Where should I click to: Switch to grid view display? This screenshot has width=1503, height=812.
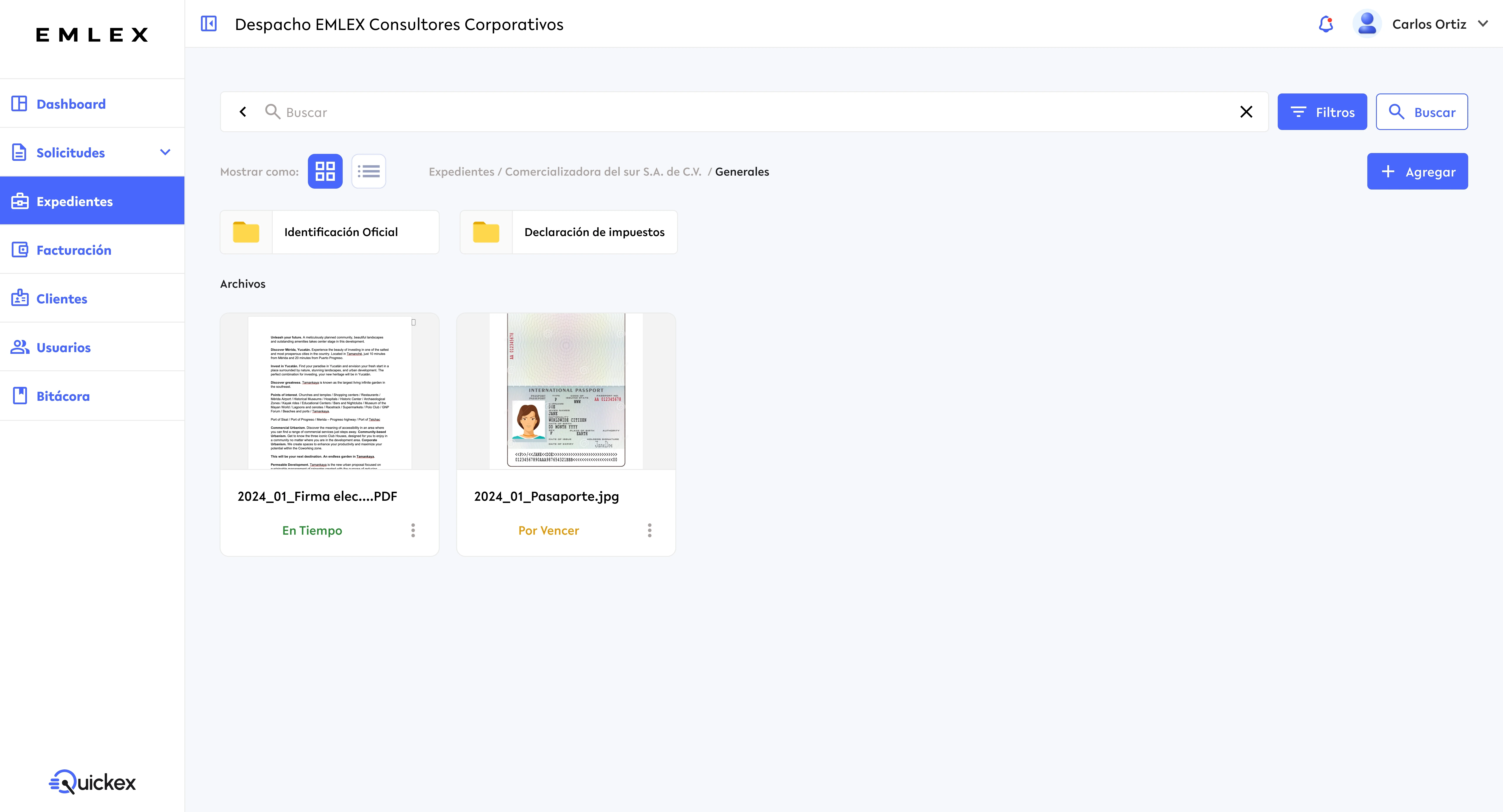coord(325,171)
